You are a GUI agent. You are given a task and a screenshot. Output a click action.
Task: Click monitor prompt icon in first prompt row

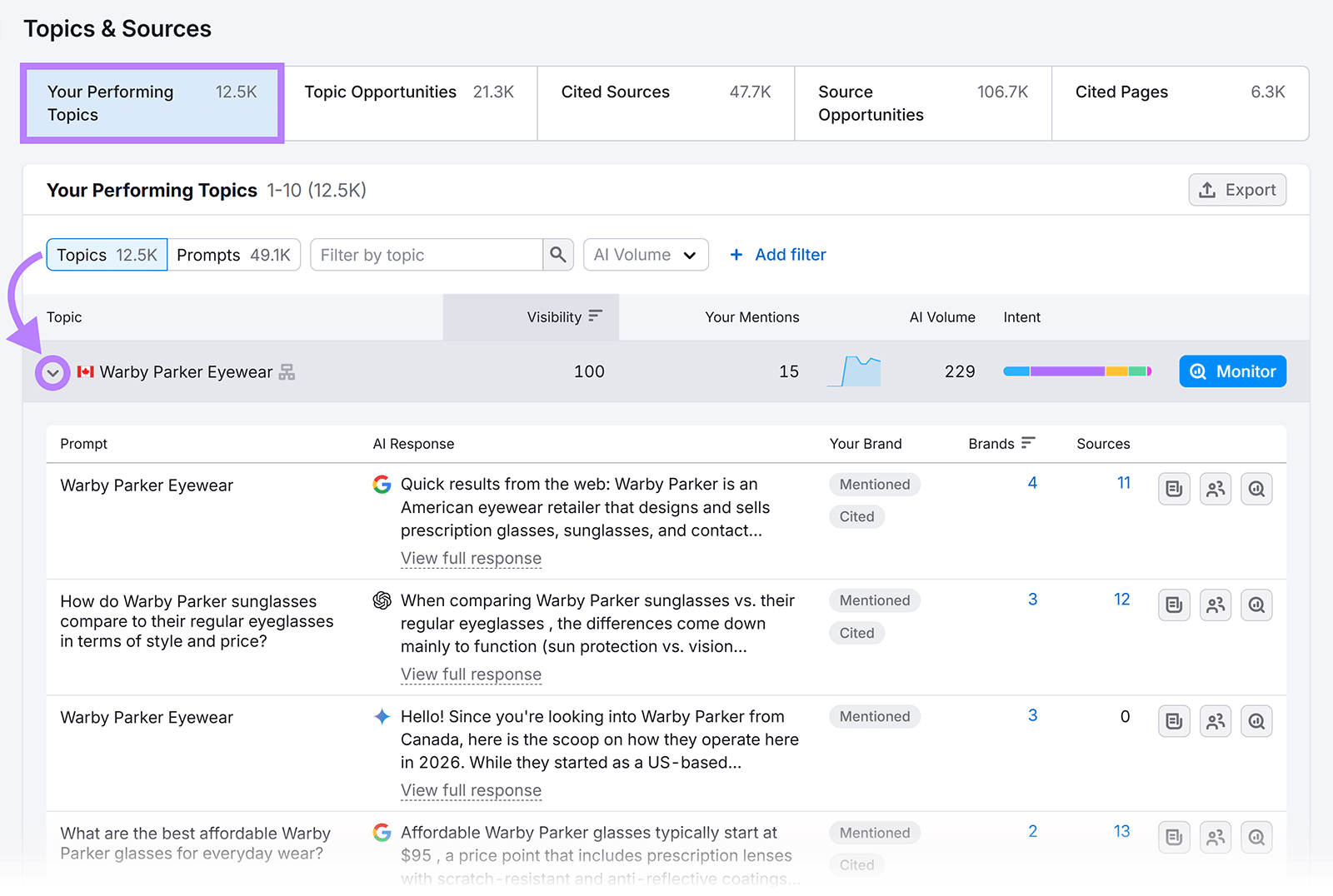1256,489
